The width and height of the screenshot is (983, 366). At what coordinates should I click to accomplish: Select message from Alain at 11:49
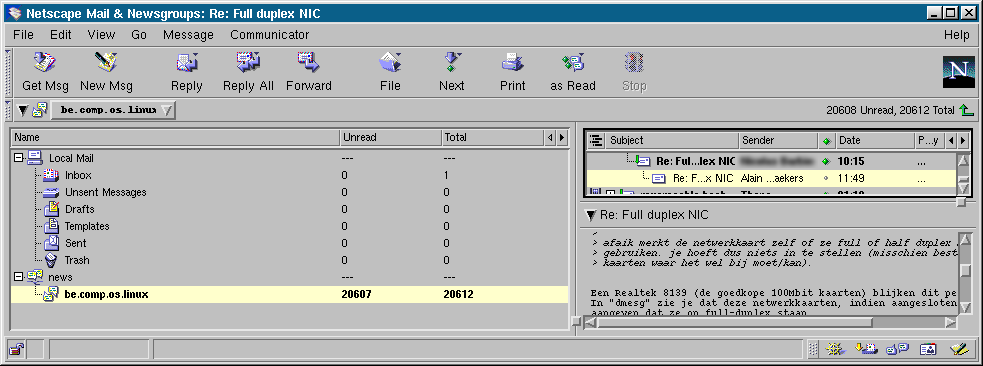click(x=771, y=179)
